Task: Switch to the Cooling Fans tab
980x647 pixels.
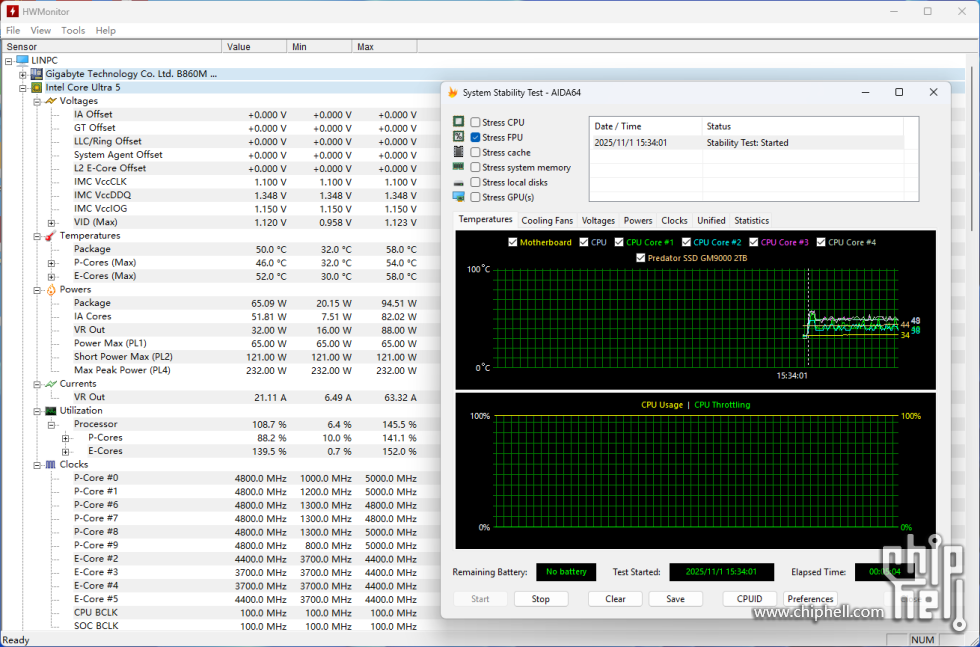Action: point(547,220)
